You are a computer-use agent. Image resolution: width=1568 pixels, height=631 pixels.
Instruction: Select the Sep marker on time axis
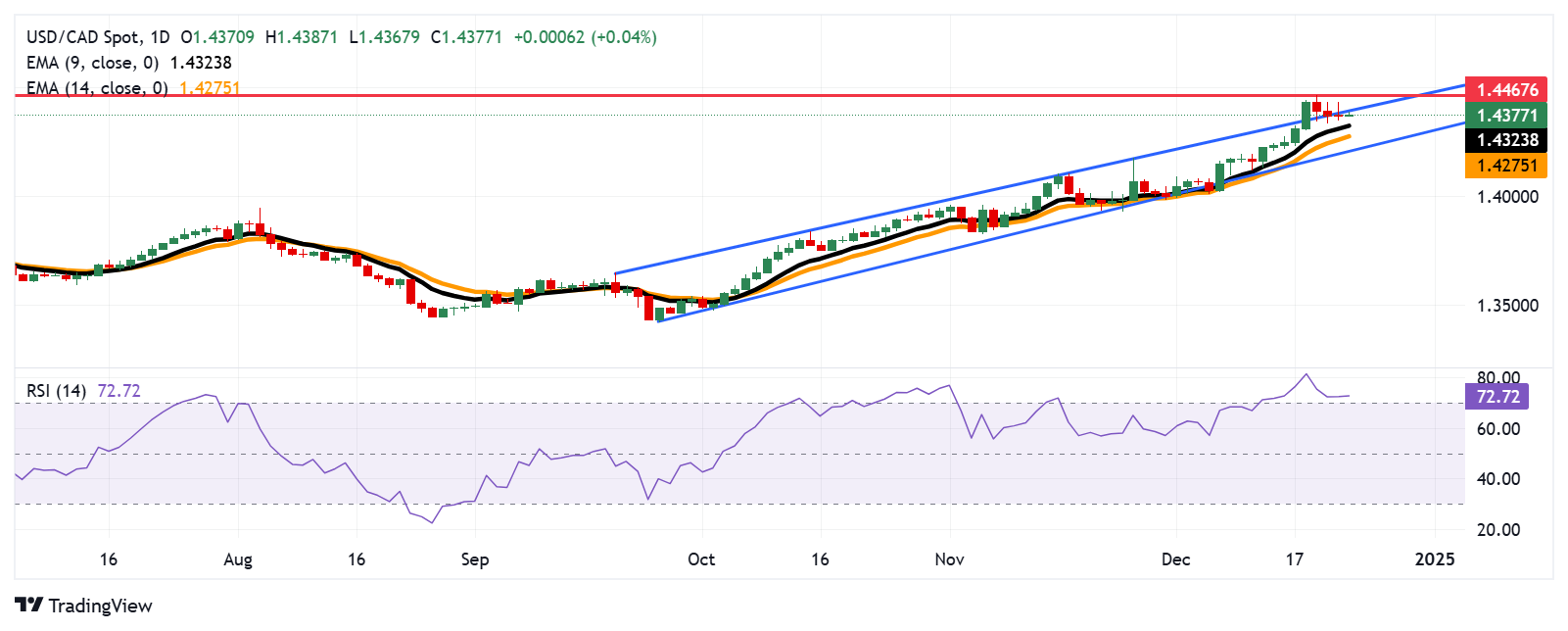(475, 559)
